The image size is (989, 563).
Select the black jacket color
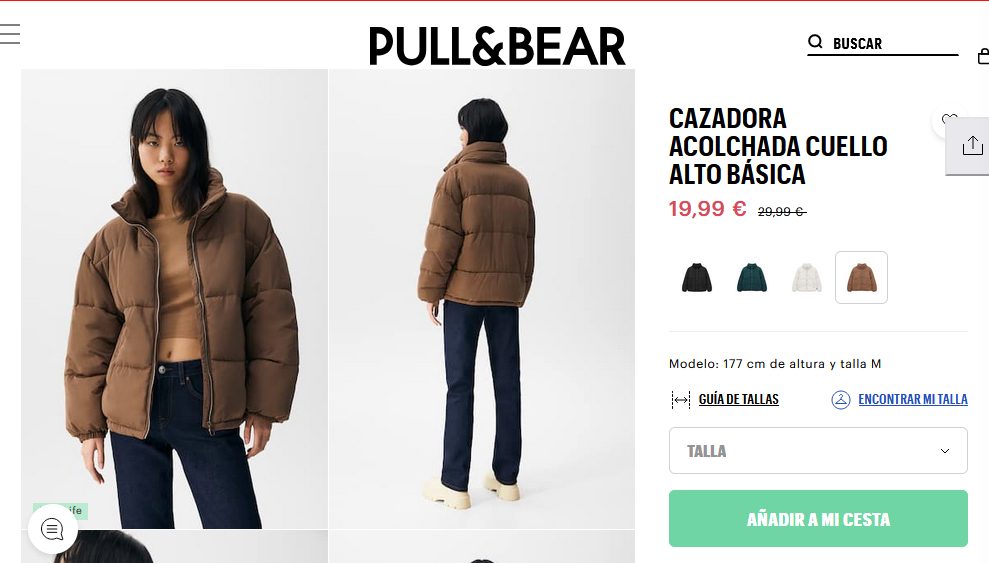697,277
